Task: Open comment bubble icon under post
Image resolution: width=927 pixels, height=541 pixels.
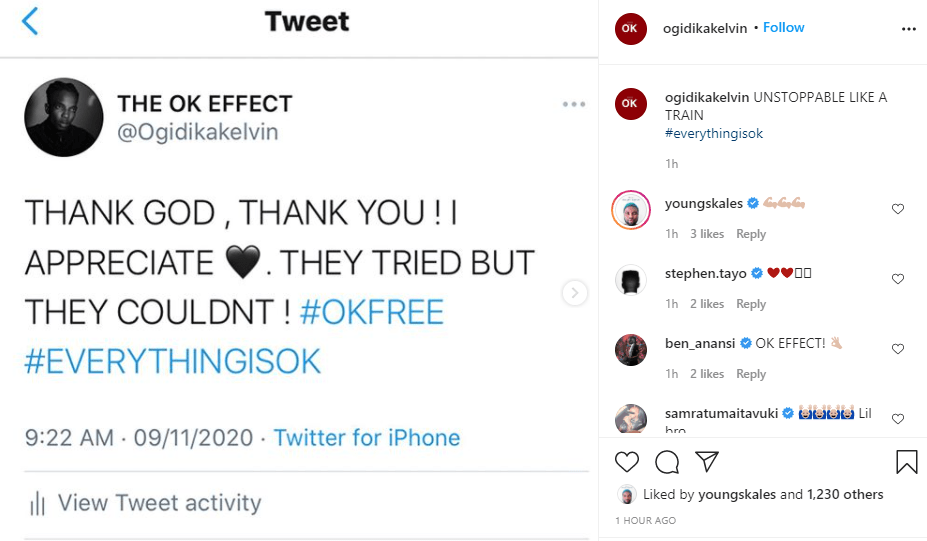Action: click(667, 462)
